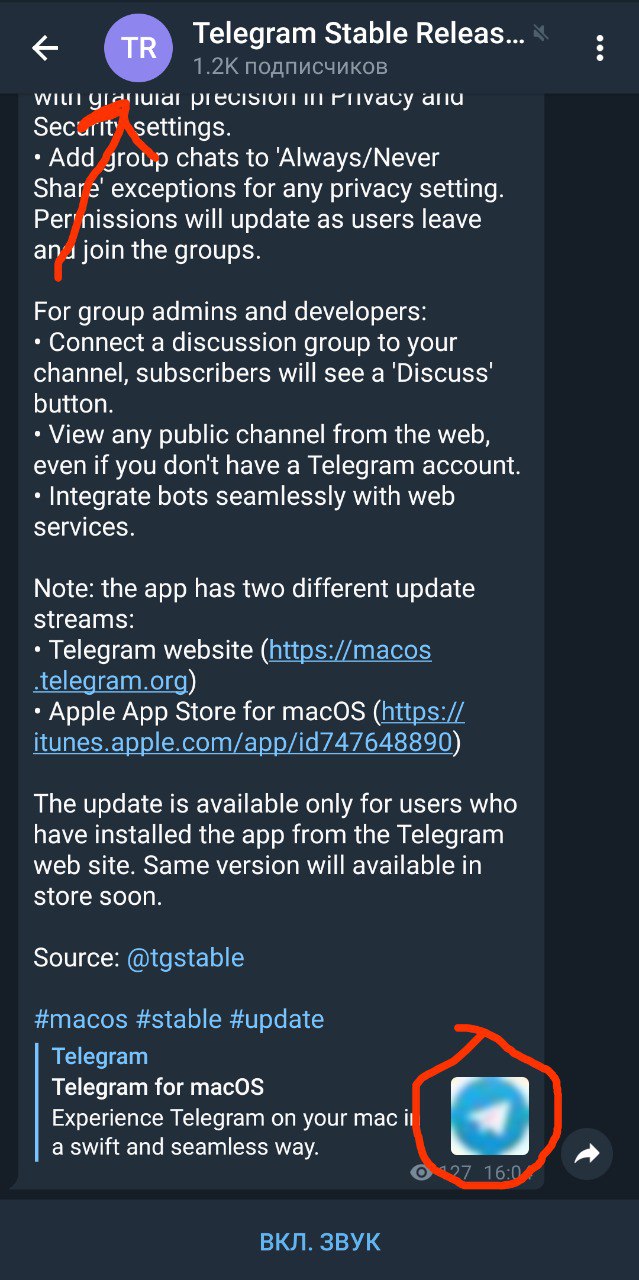Tap the 1.2K подписчиков subscriber count

[x=290, y=67]
